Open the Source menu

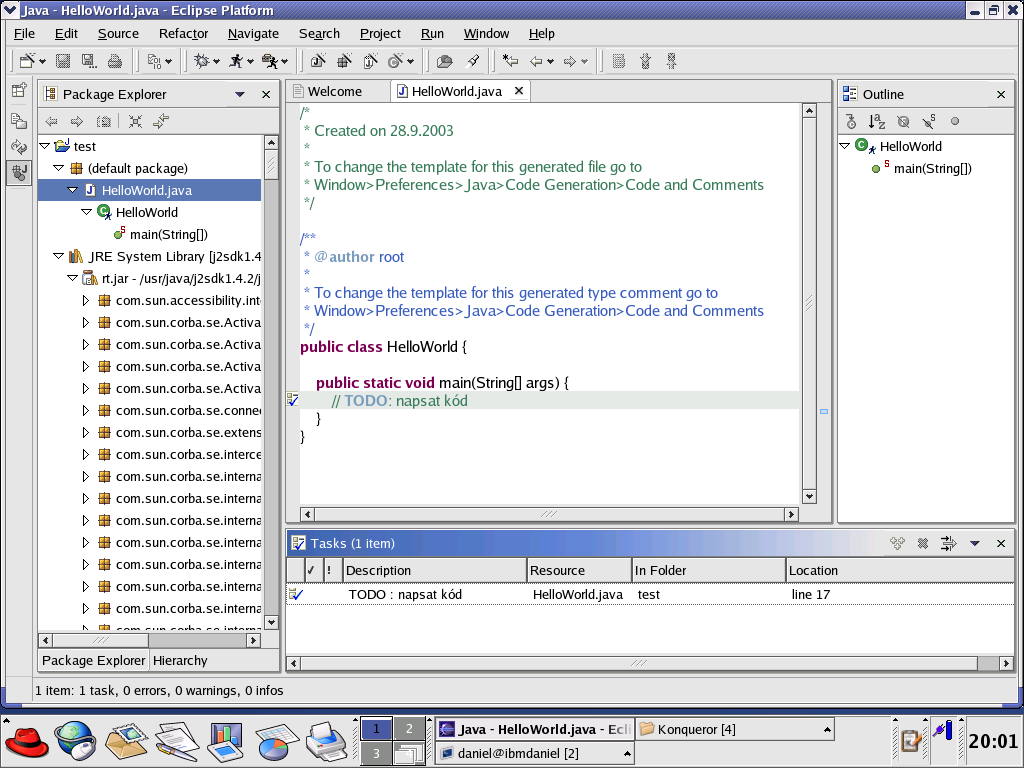pos(118,33)
